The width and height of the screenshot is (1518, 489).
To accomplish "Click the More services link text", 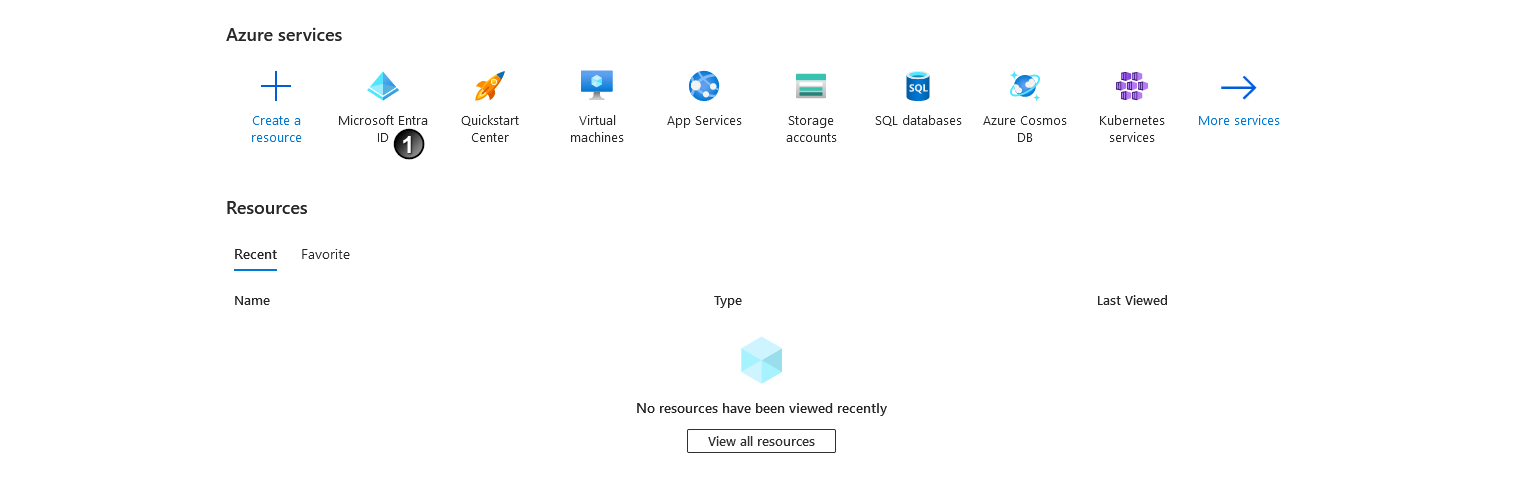I will pyautogui.click(x=1239, y=121).
